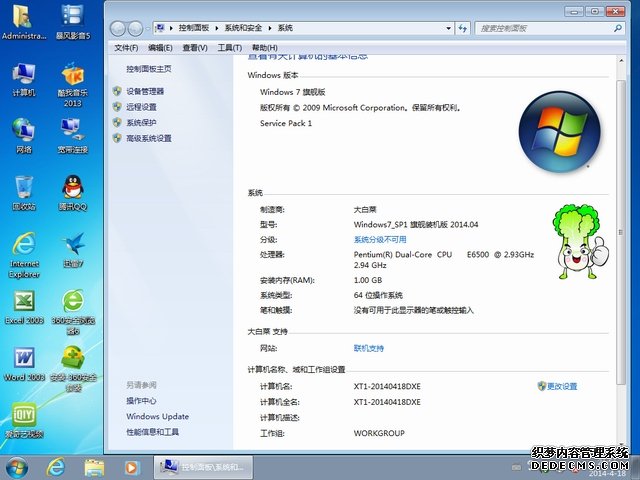
Task: Select 控制面板 in the breadcrumb
Action: [194, 28]
